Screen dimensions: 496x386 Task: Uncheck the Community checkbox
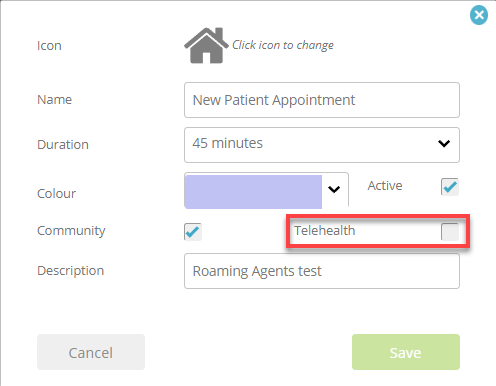193,231
